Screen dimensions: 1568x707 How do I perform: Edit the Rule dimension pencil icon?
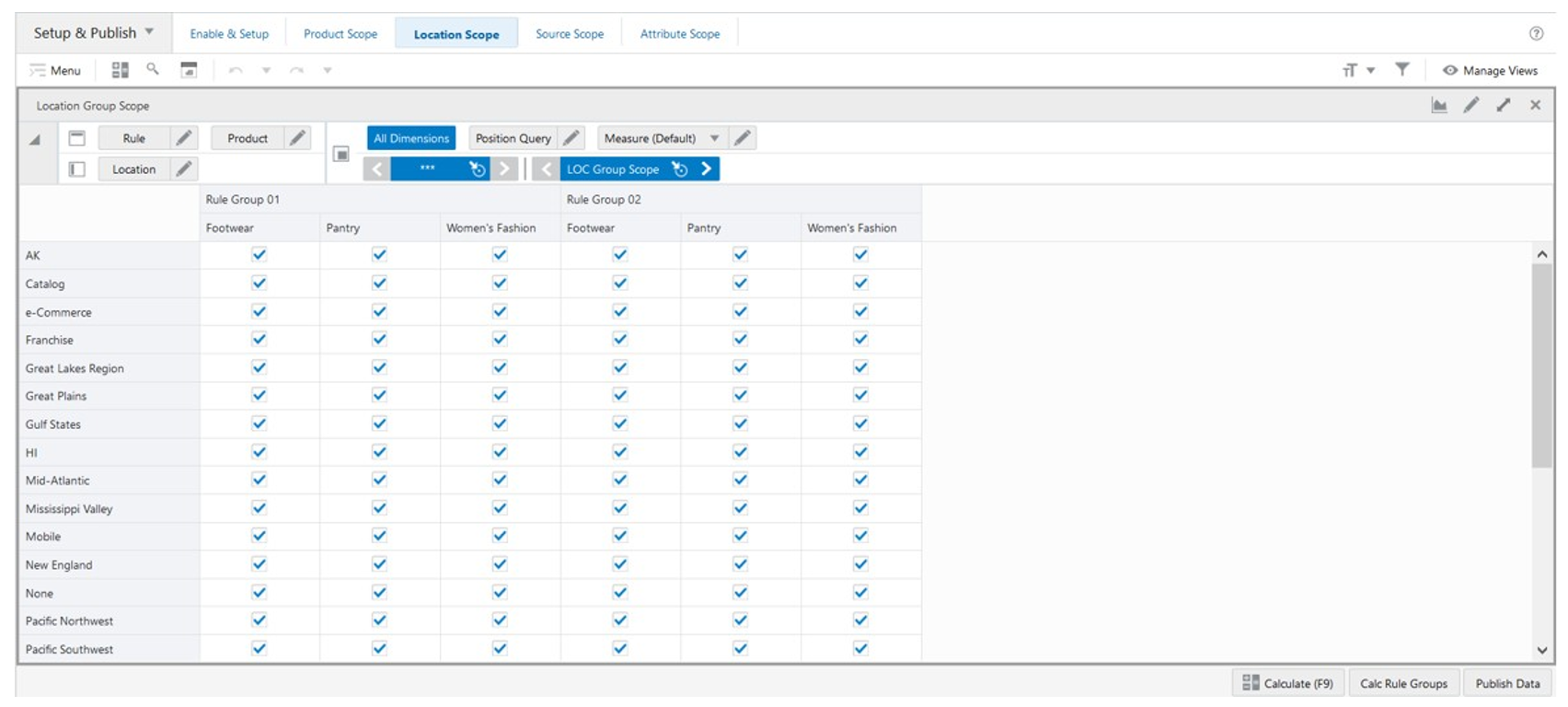(x=184, y=138)
